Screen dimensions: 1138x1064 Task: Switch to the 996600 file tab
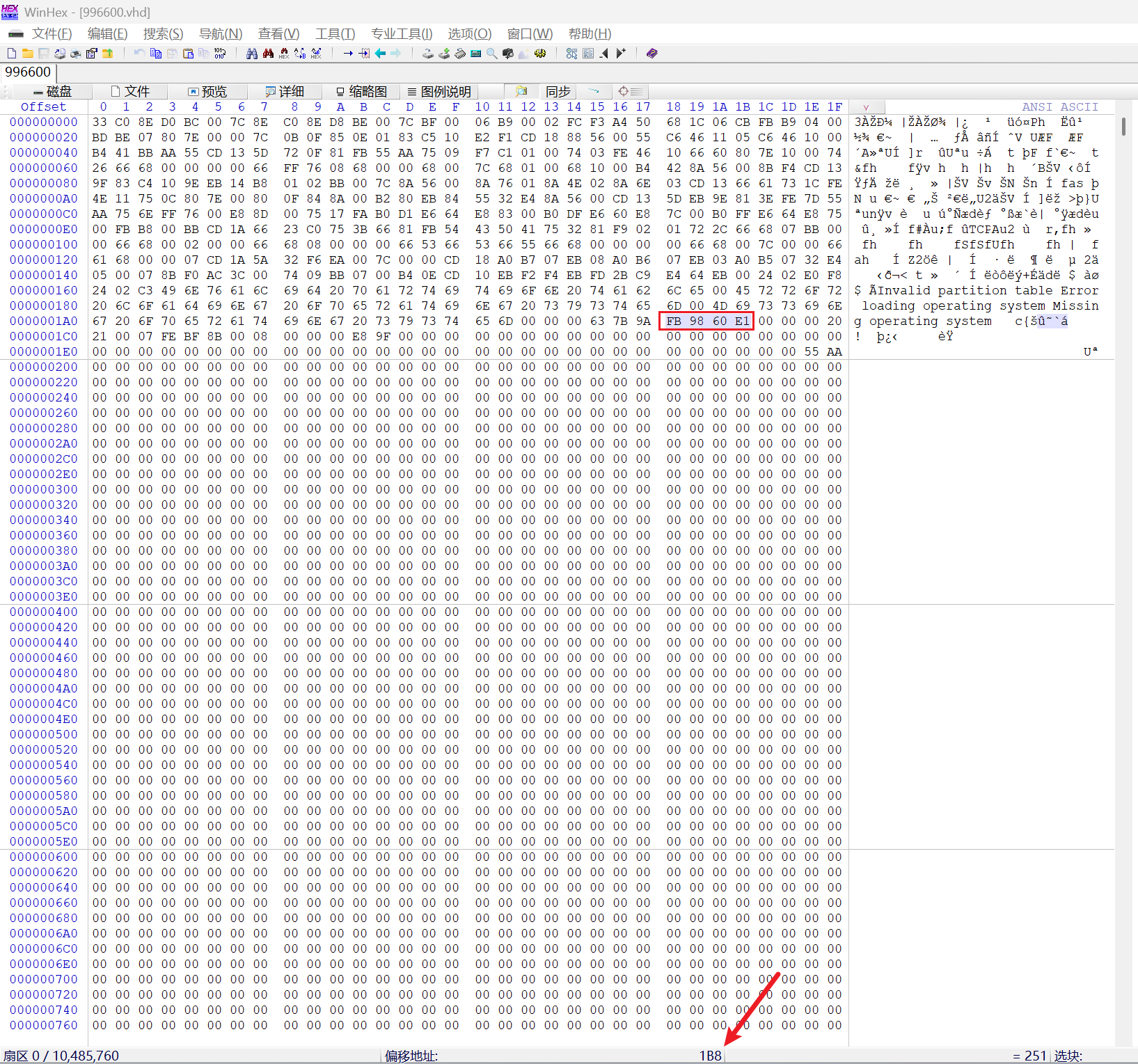[28, 72]
